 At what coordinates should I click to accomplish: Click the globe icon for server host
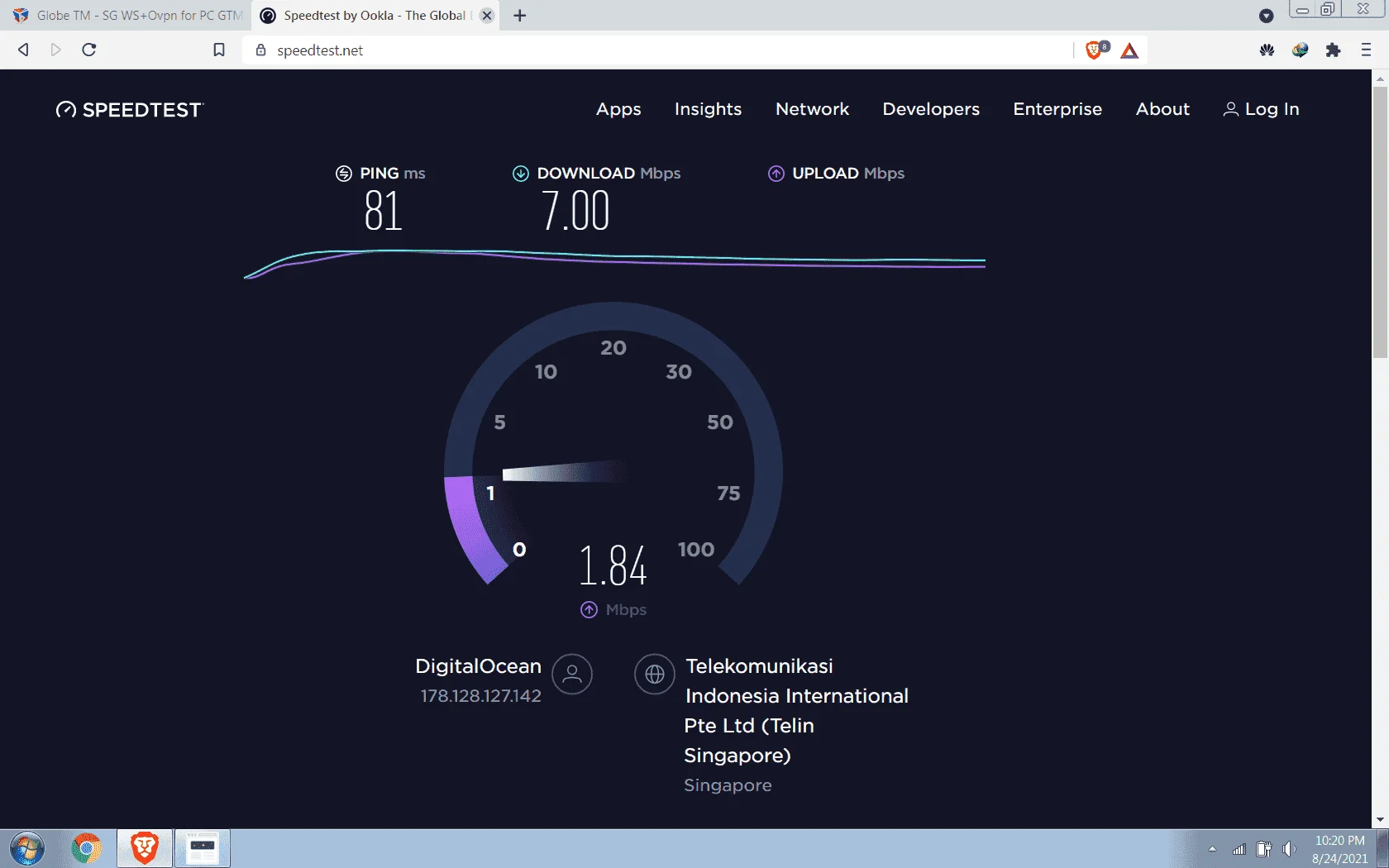(x=655, y=675)
